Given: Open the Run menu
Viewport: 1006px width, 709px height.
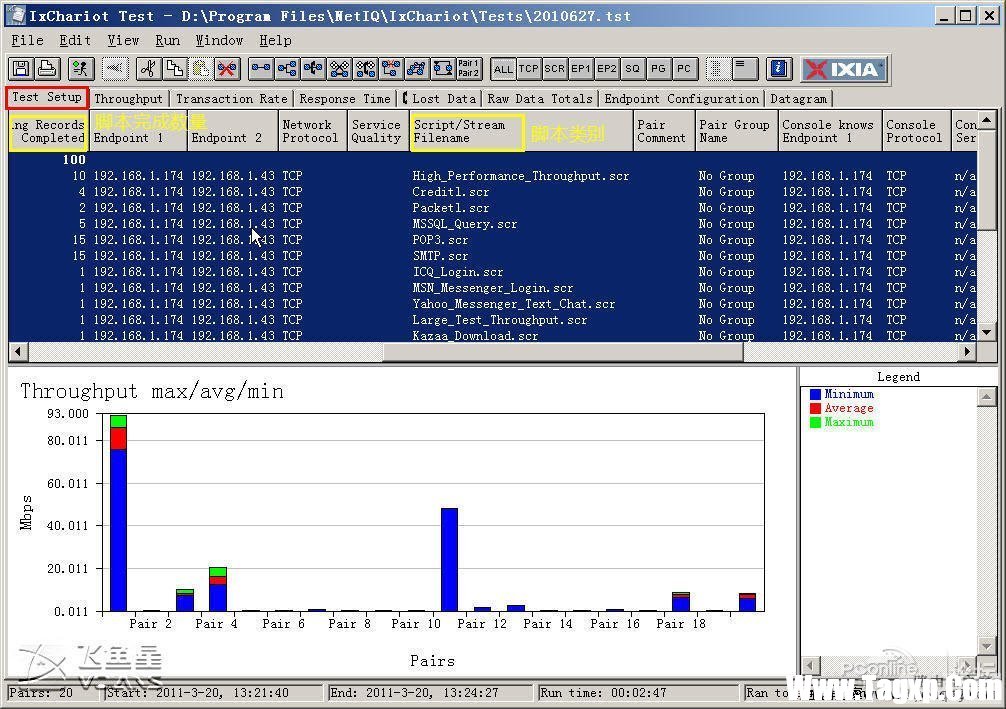Looking at the screenshot, I should coord(167,40).
